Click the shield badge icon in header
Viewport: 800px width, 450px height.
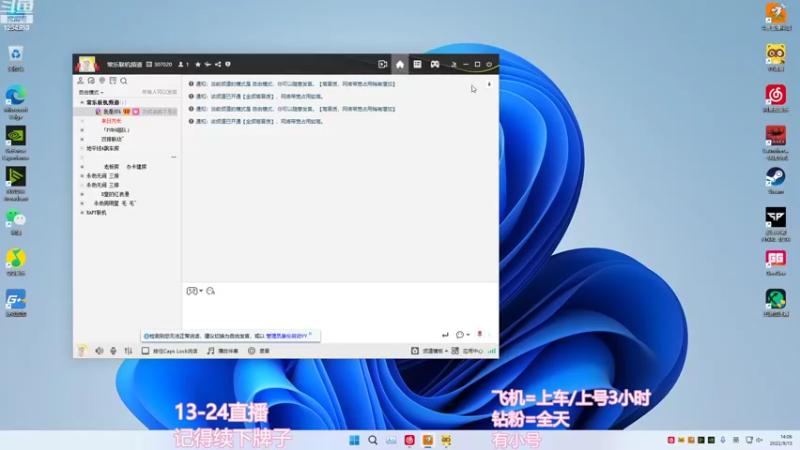click(x=228, y=65)
